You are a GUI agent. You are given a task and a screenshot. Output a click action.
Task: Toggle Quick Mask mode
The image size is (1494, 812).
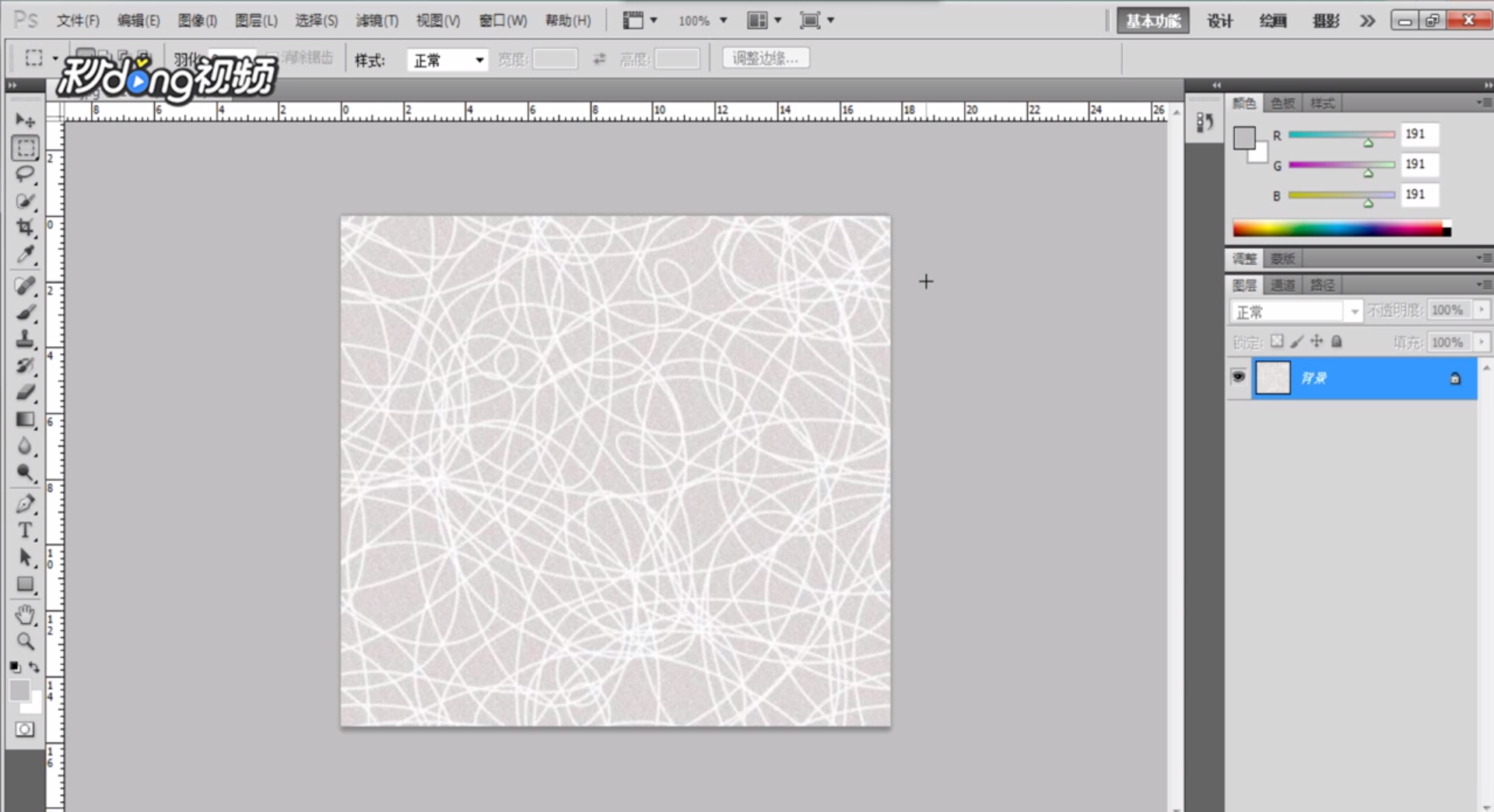[x=25, y=730]
